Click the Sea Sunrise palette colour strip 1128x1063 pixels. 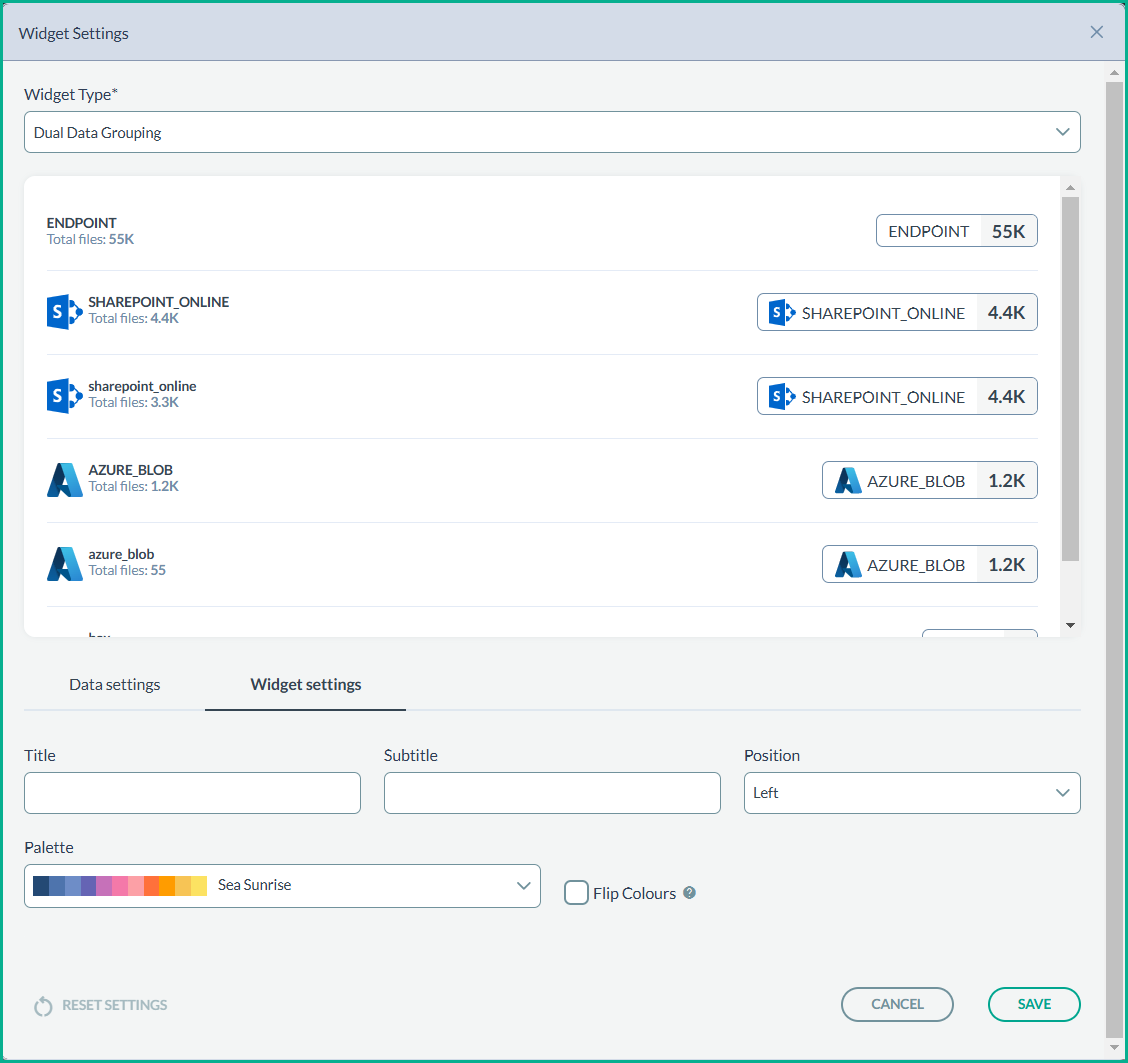pos(120,886)
